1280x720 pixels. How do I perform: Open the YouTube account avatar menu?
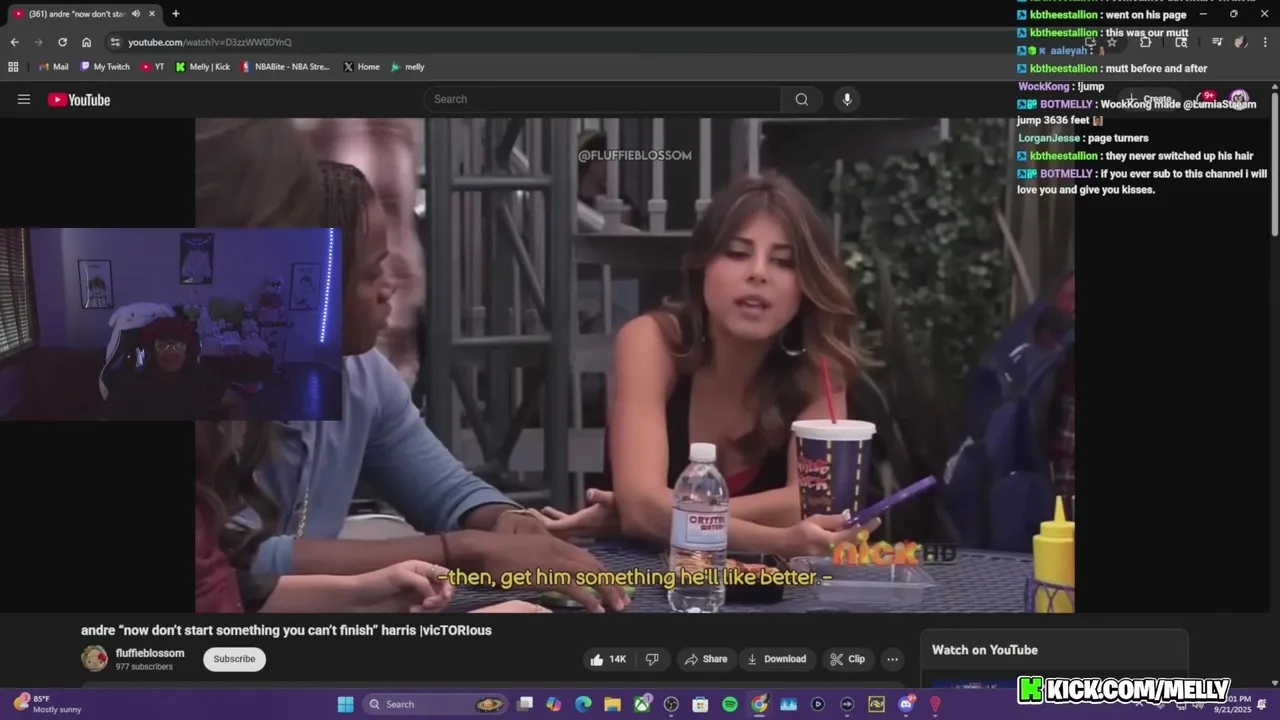pos(1239,99)
